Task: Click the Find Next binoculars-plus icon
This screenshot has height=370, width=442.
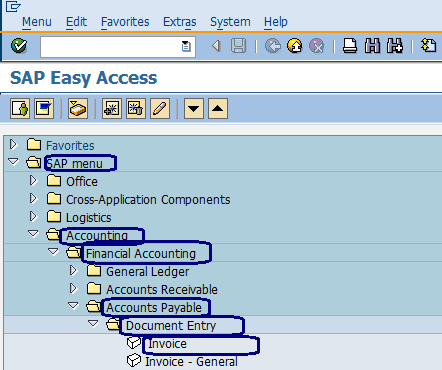Action: click(x=395, y=46)
